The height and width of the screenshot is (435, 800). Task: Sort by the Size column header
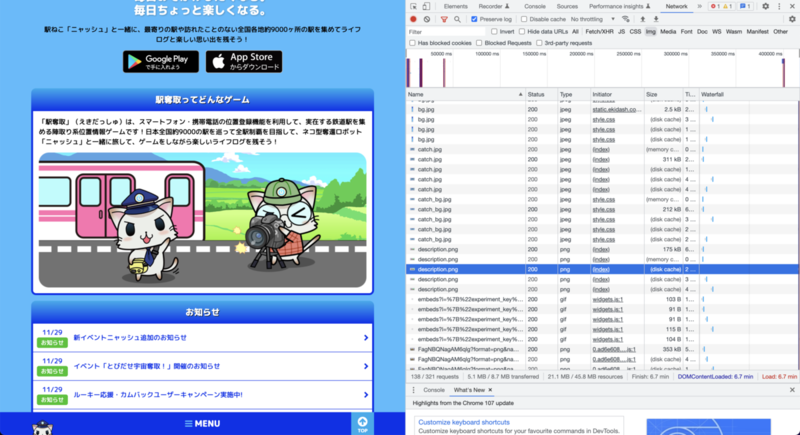pos(663,94)
